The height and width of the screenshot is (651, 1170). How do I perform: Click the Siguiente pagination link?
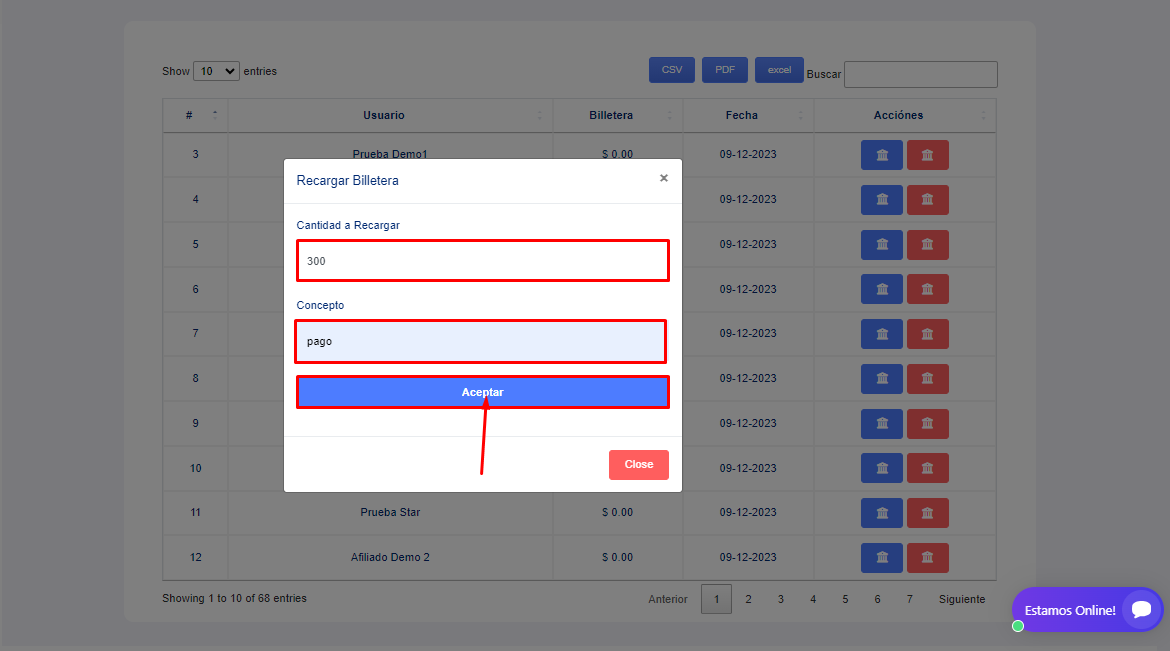[x=961, y=599]
